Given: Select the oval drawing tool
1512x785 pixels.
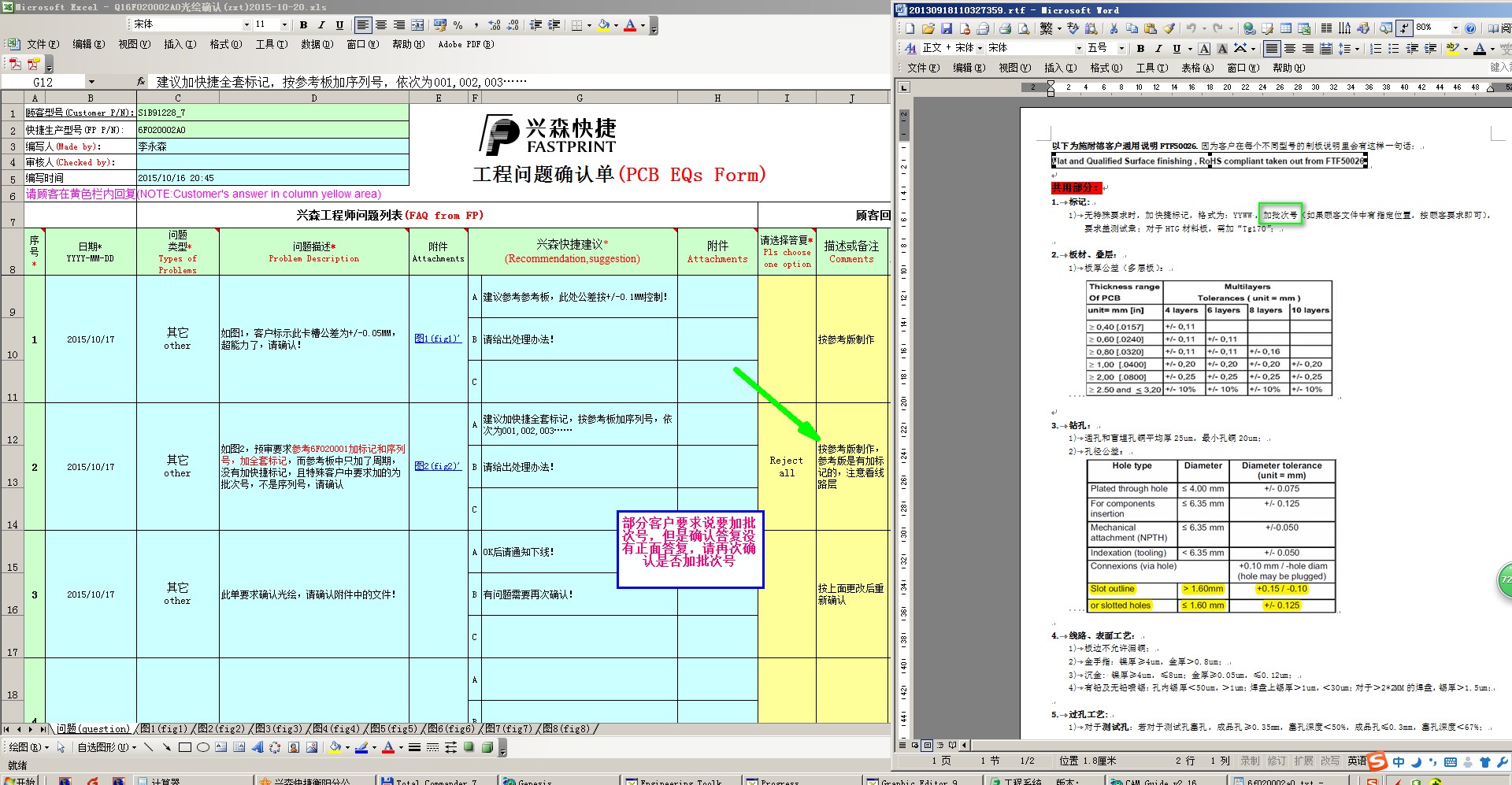Looking at the screenshot, I should coord(202,747).
